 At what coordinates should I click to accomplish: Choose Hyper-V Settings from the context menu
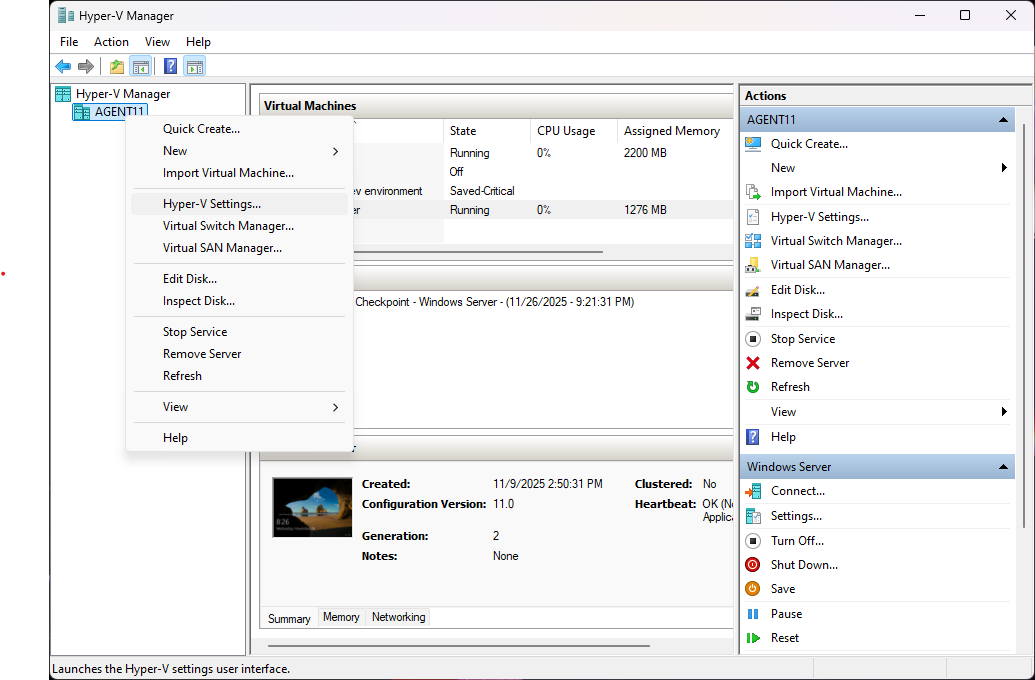(212, 204)
